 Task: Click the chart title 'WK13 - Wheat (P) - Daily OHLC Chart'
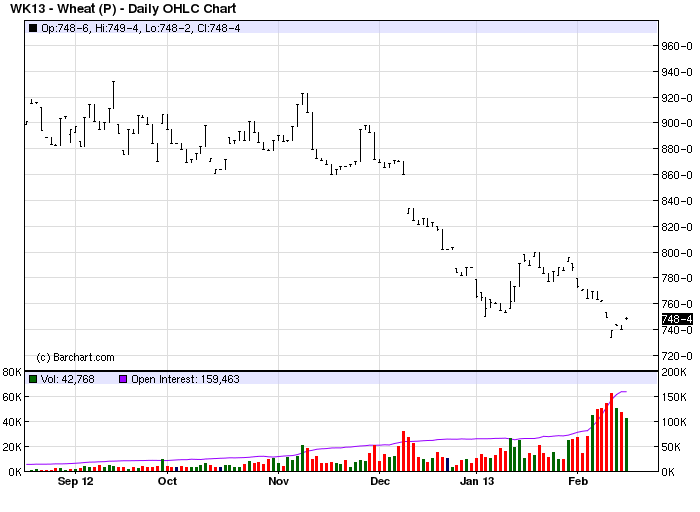(x=123, y=8)
